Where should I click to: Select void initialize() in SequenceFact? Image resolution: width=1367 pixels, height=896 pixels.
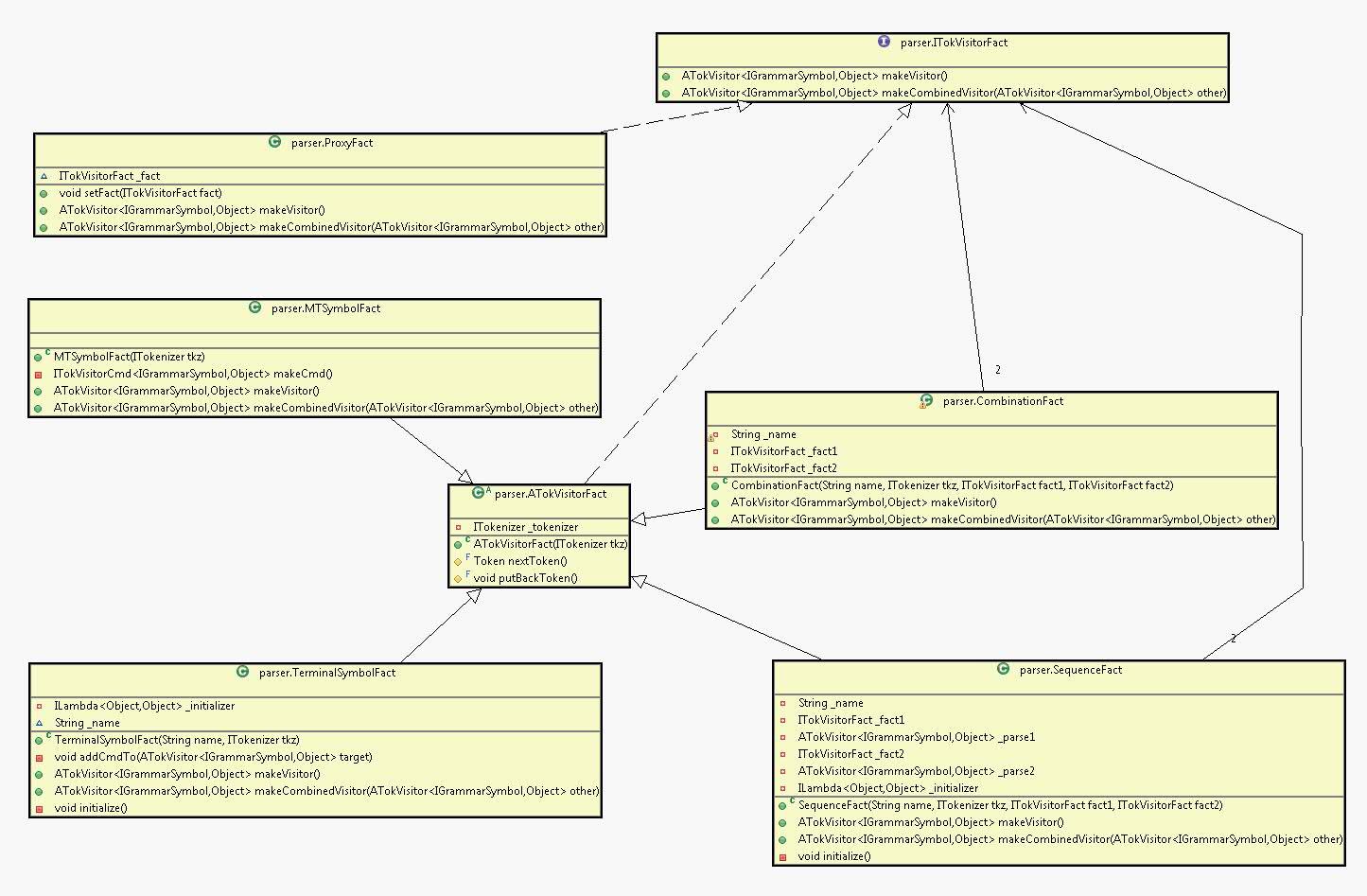(x=833, y=856)
